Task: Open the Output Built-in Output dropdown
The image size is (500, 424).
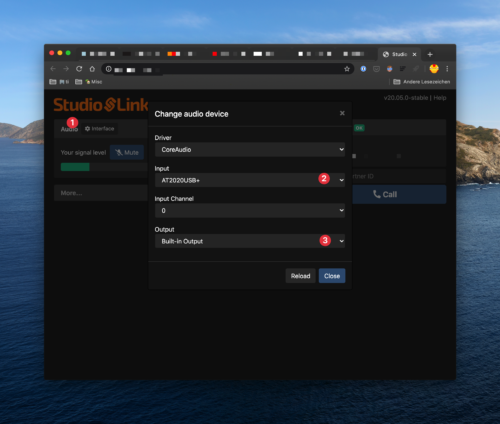Action: (x=250, y=241)
